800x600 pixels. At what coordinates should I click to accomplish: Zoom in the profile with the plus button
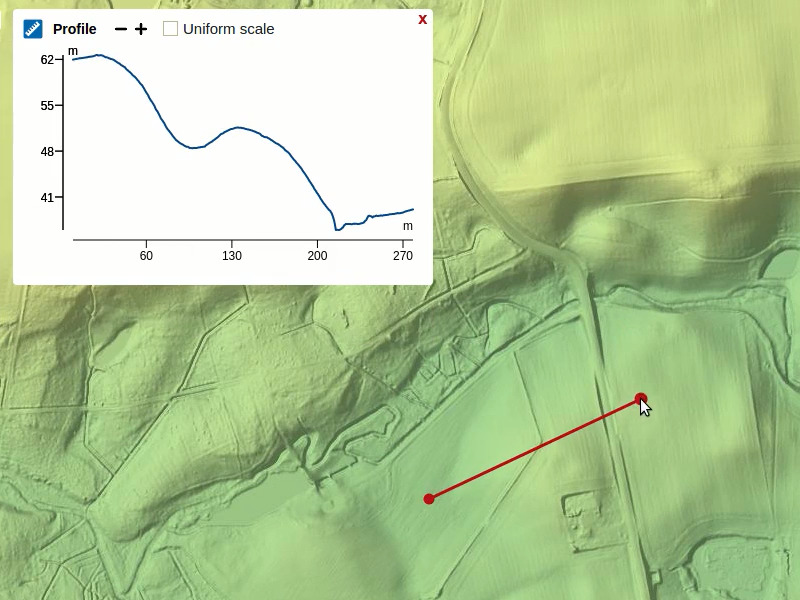click(141, 29)
